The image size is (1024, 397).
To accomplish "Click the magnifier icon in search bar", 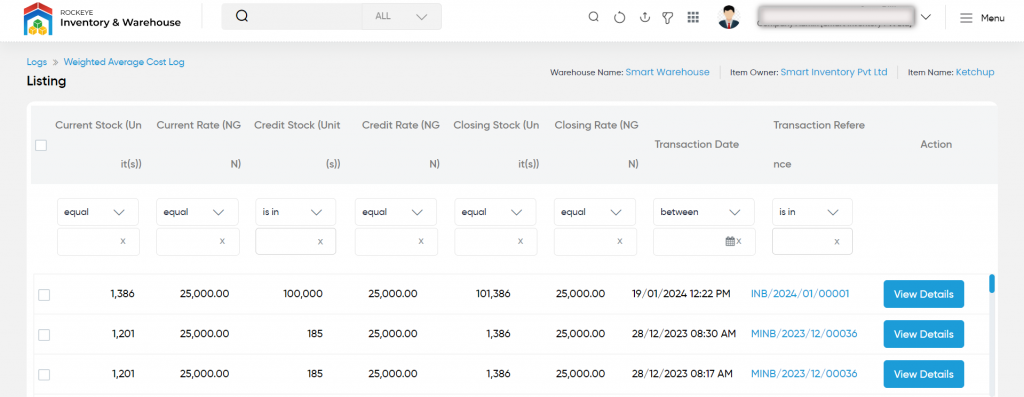I will [x=242, y=16].
